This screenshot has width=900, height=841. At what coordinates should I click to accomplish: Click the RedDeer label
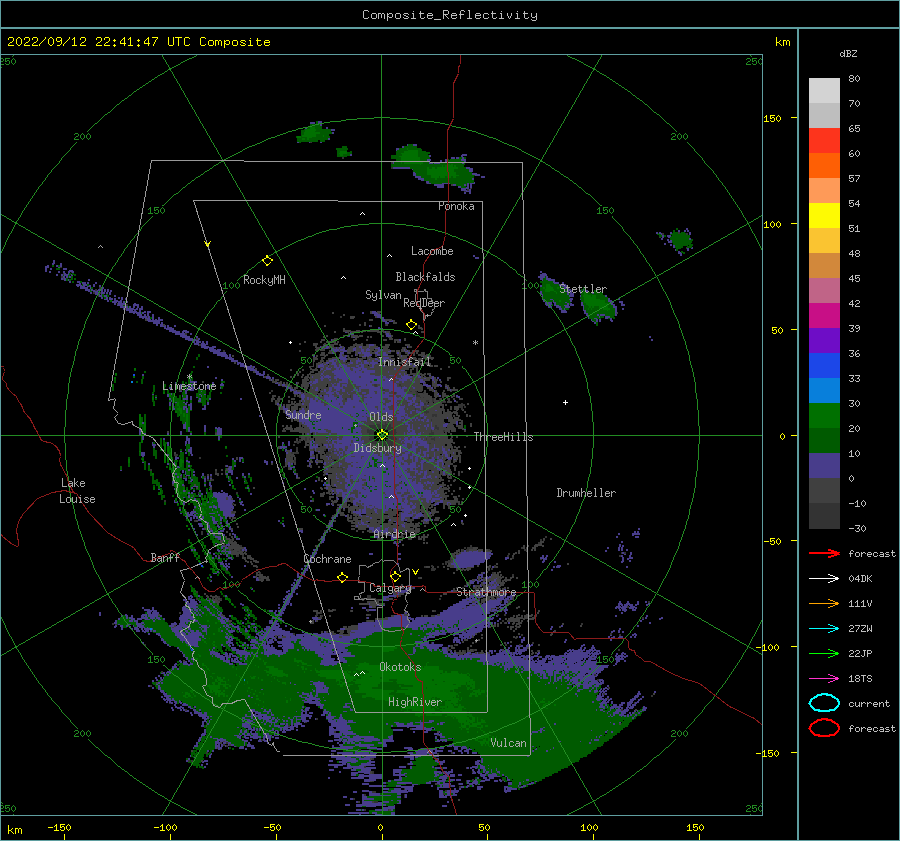click(424, 303)
